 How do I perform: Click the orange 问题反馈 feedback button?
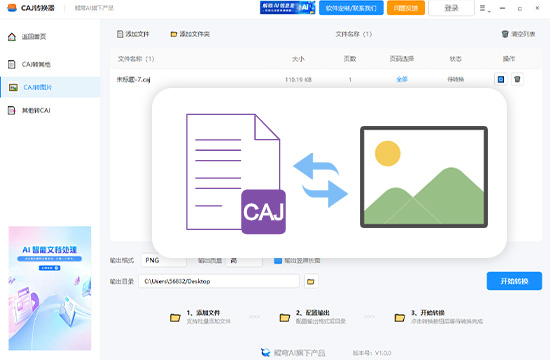point(406,8)
